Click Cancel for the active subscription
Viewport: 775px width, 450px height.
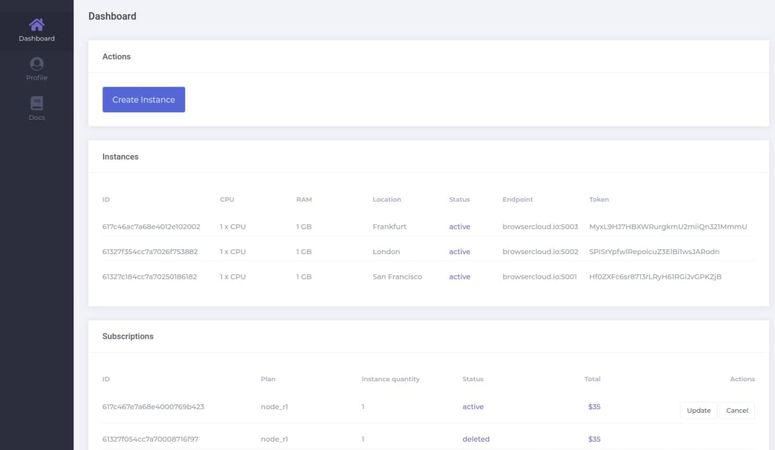[737, 410]
